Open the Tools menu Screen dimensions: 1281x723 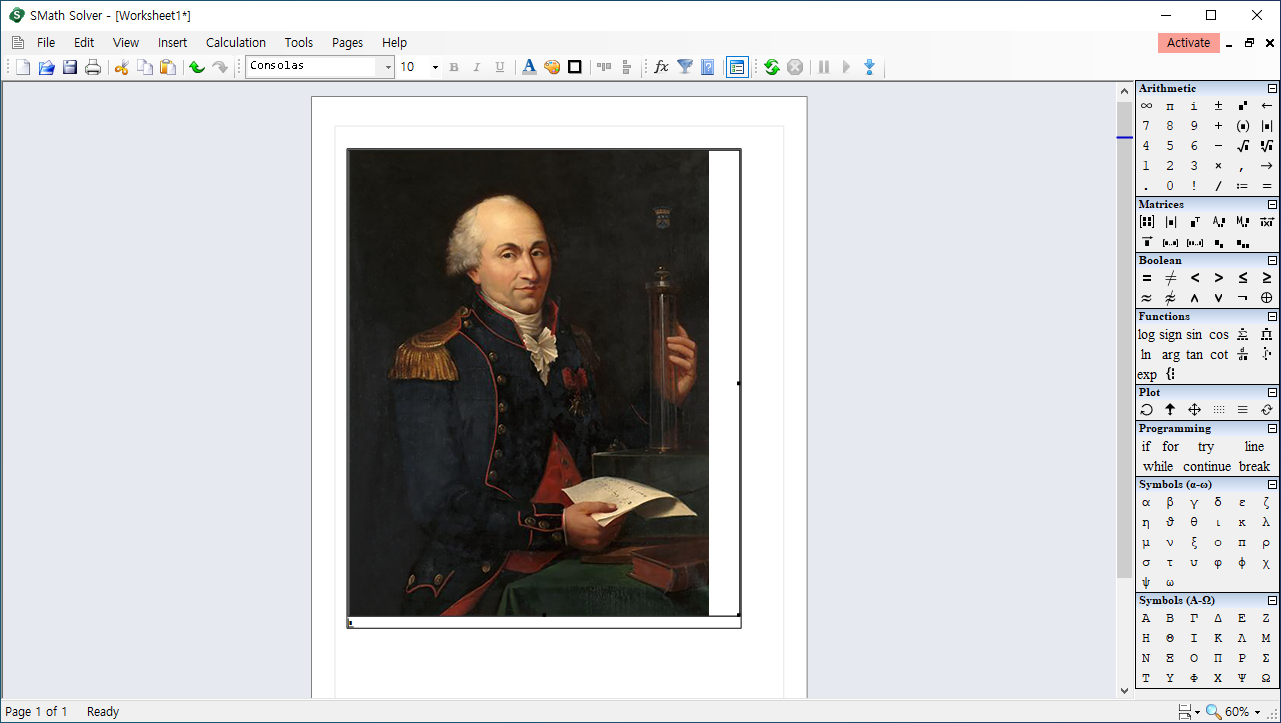[x=299, y=43]
